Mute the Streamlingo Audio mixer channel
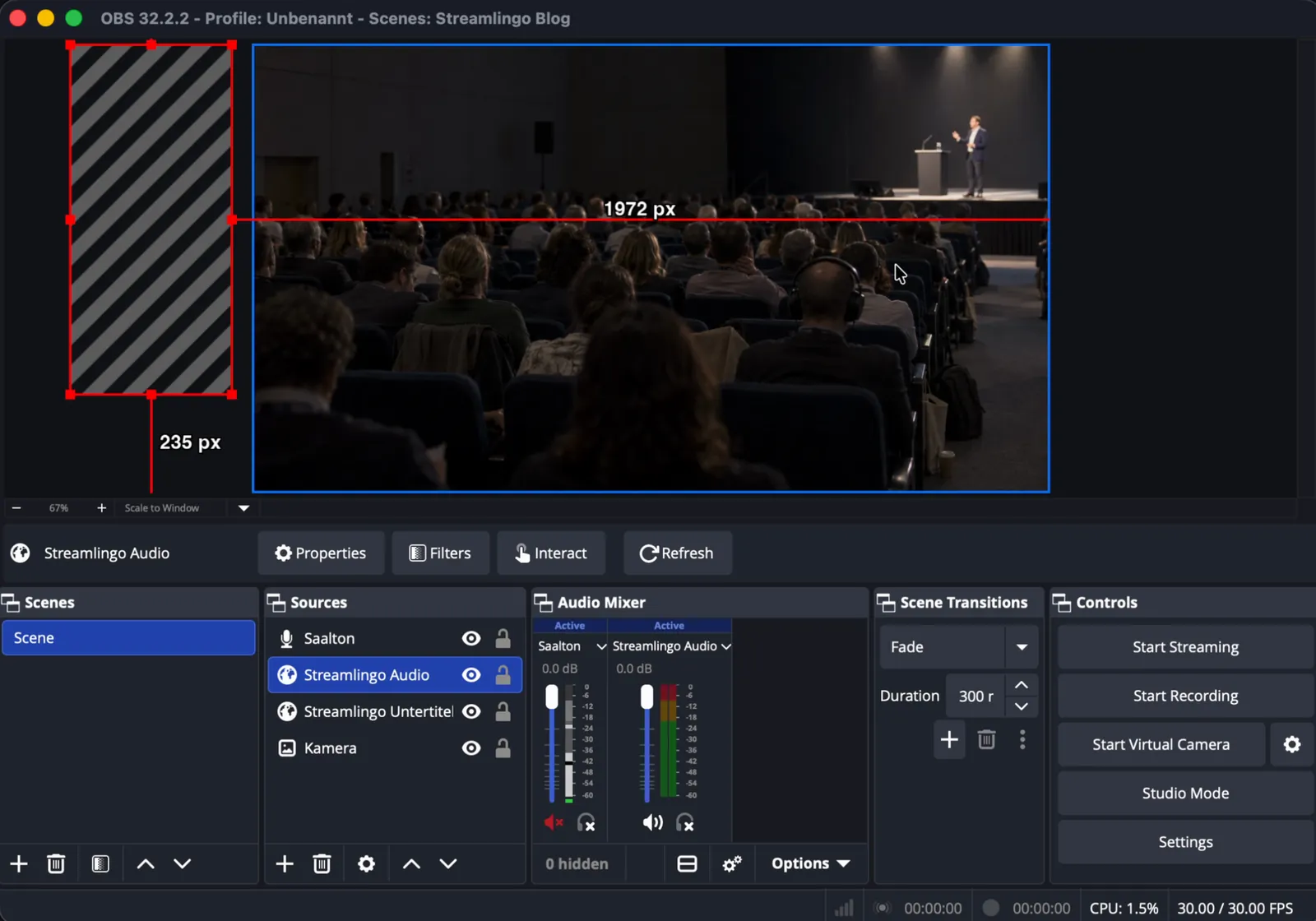 pyautogui.click(x=652, y=822)
